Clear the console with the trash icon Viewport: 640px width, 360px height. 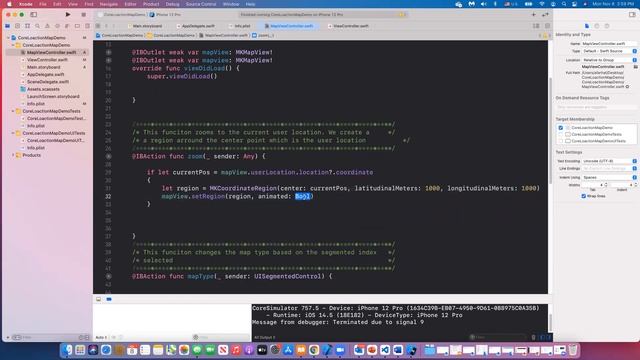[533, 337]
